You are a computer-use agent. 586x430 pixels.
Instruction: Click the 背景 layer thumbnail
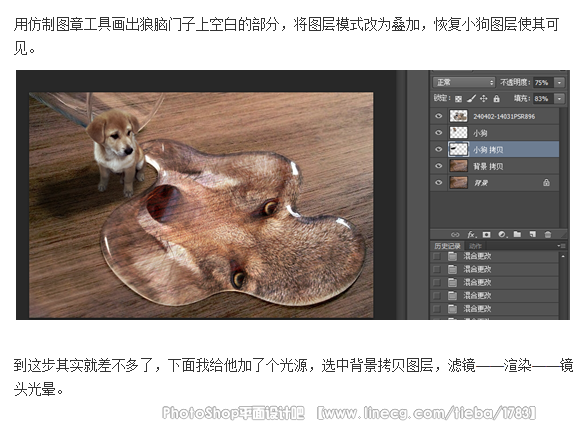(458, 183)
